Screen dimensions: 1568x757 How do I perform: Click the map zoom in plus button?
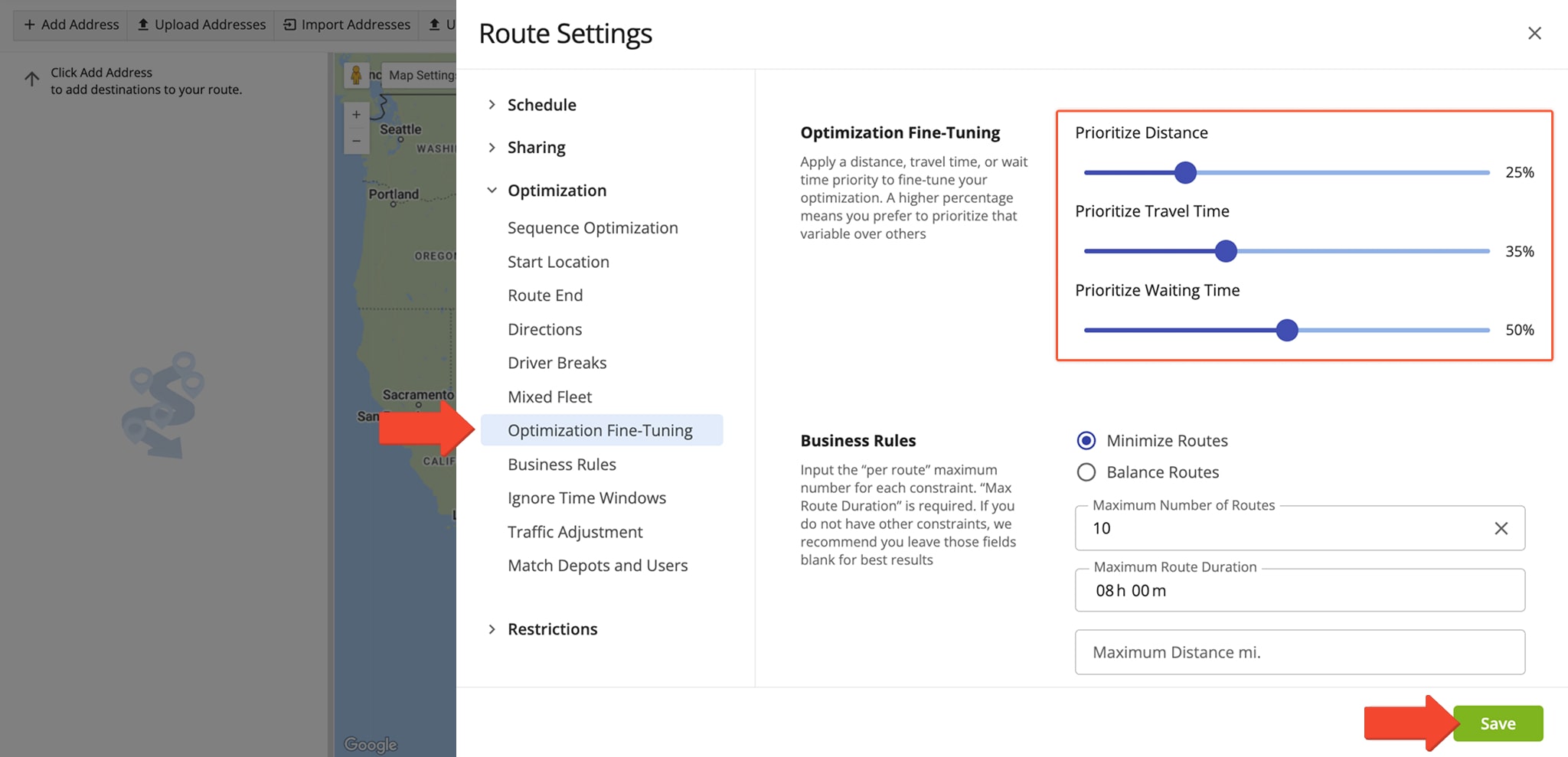tap(356, 115)
